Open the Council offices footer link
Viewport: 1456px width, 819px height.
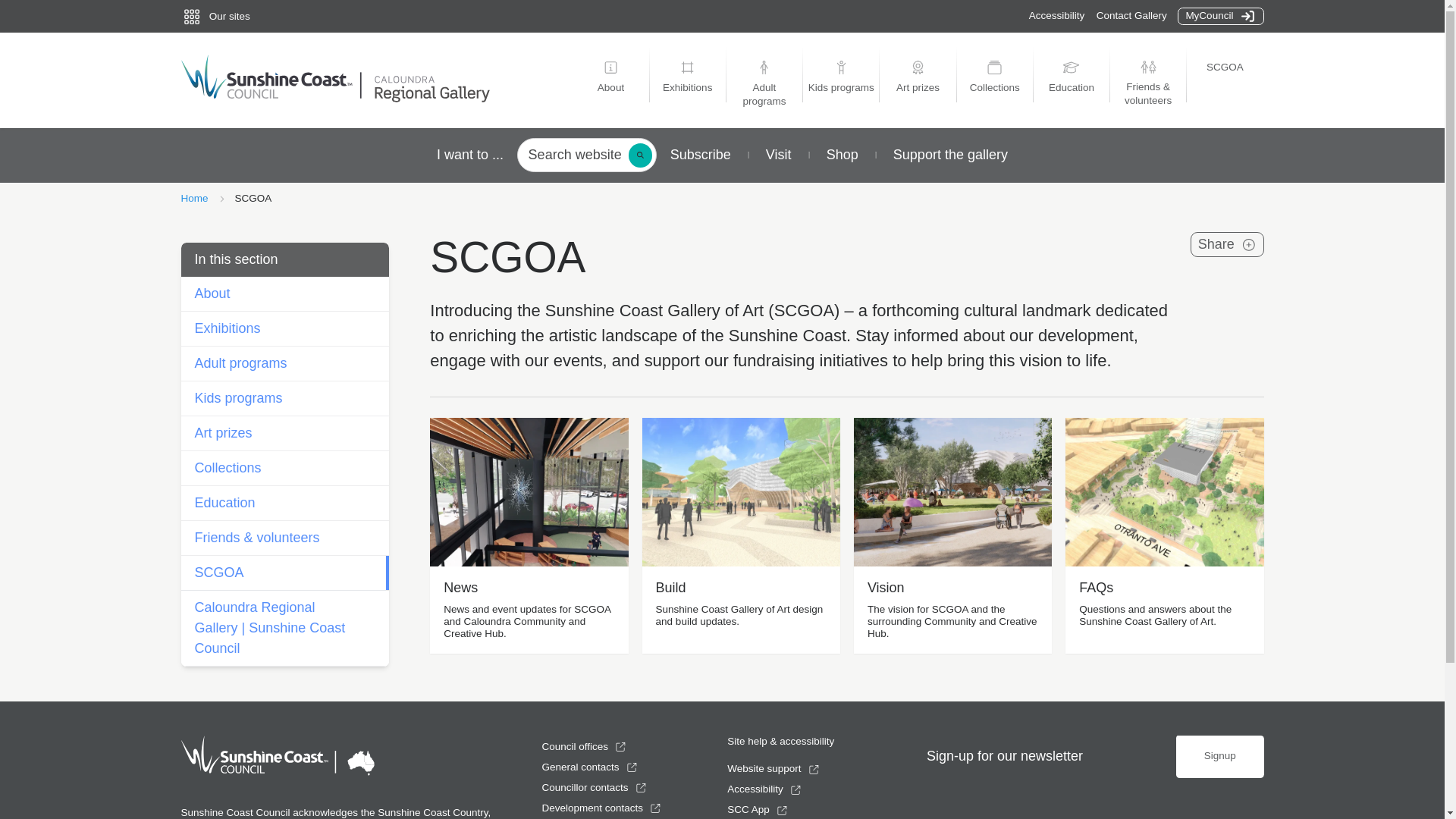coord(574,747)
